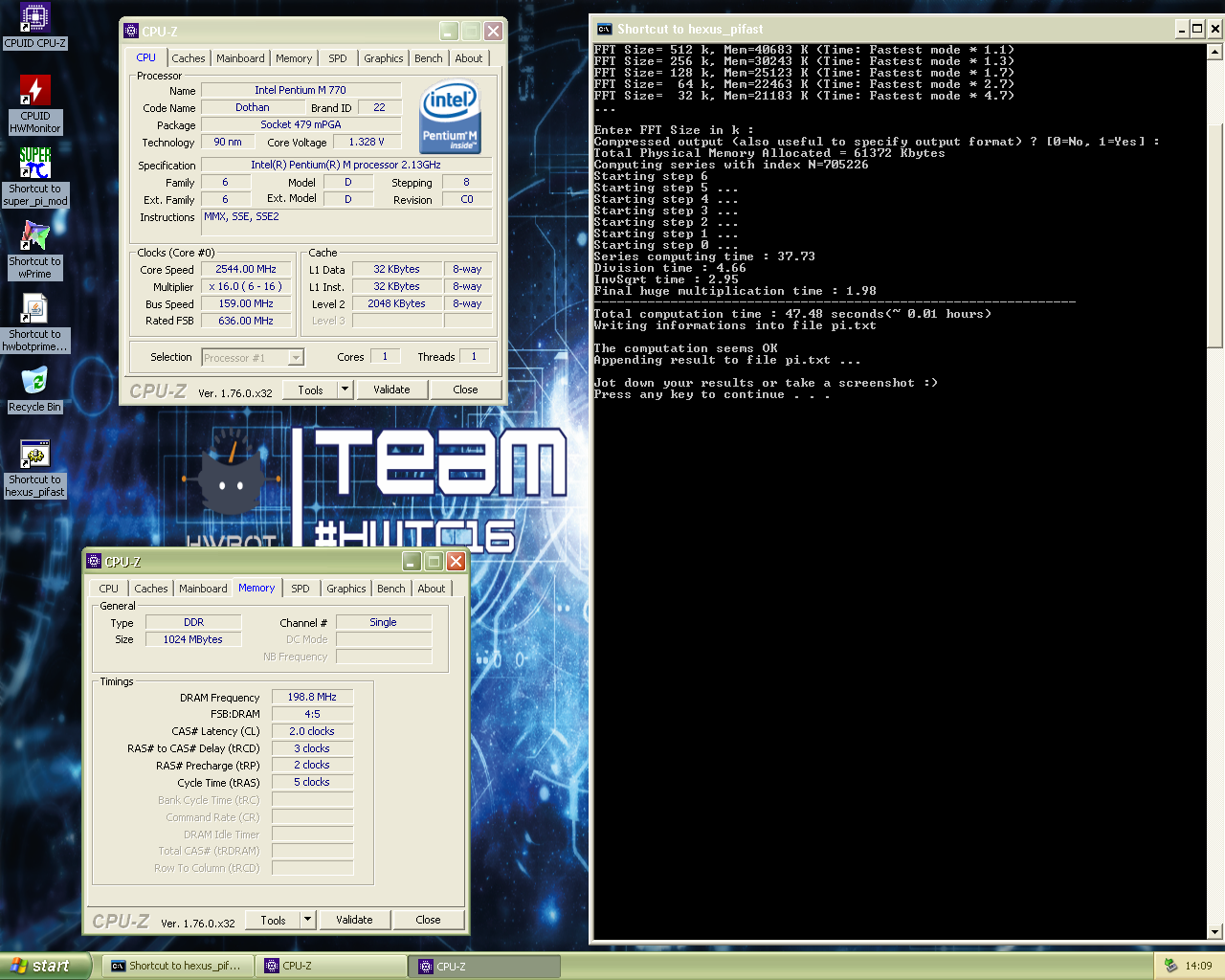Click the FSB:DRAM 4:5 value
The width and height of the screenshot is (1225, 980).
pos(312,714)
